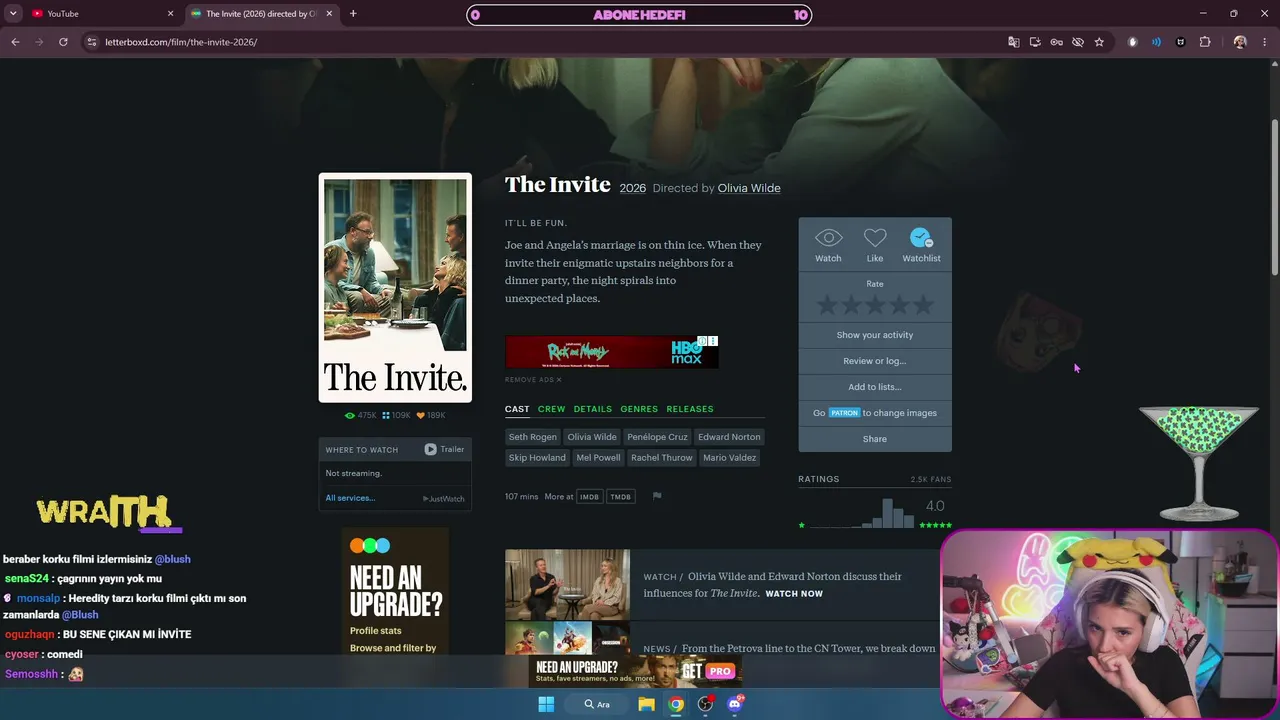1280x720 pixels.
Task: Open Review or log…
Action: pos(875,361)
